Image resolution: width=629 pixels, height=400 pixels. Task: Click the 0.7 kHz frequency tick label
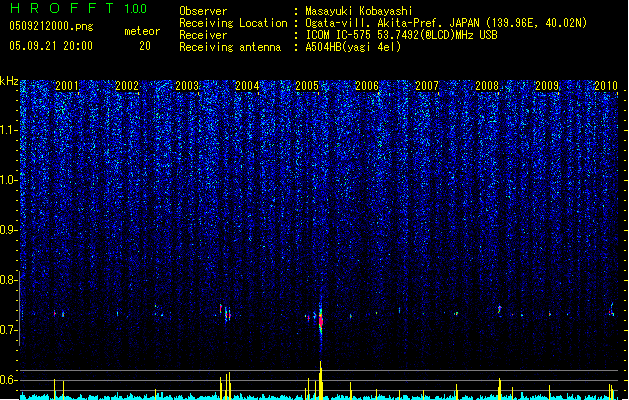[8, 330]
